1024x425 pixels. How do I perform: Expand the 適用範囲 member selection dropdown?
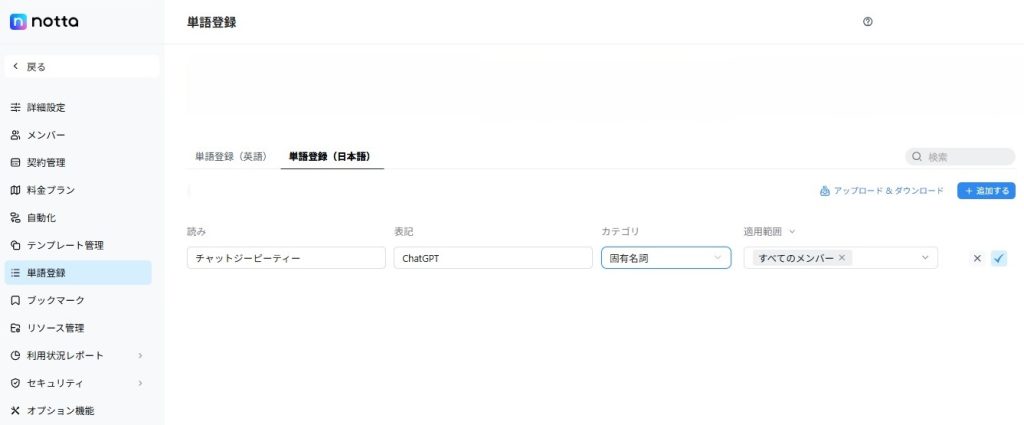point(924,258)
